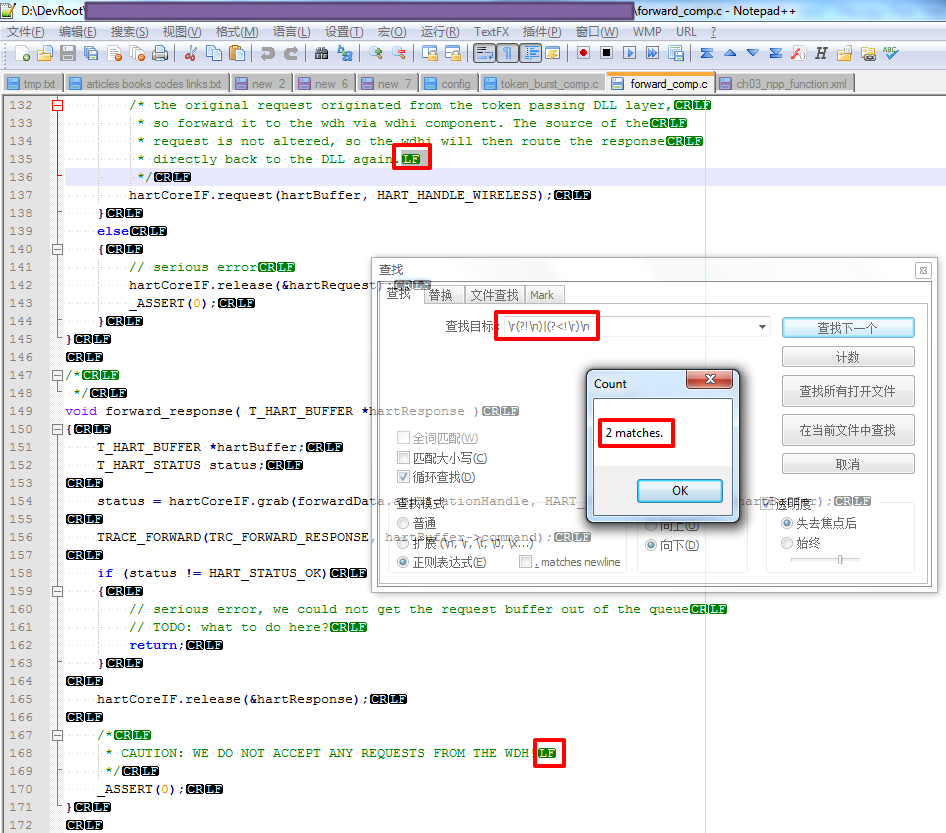Open Find via binoculars toolbar icon

(x=321, y=54)
